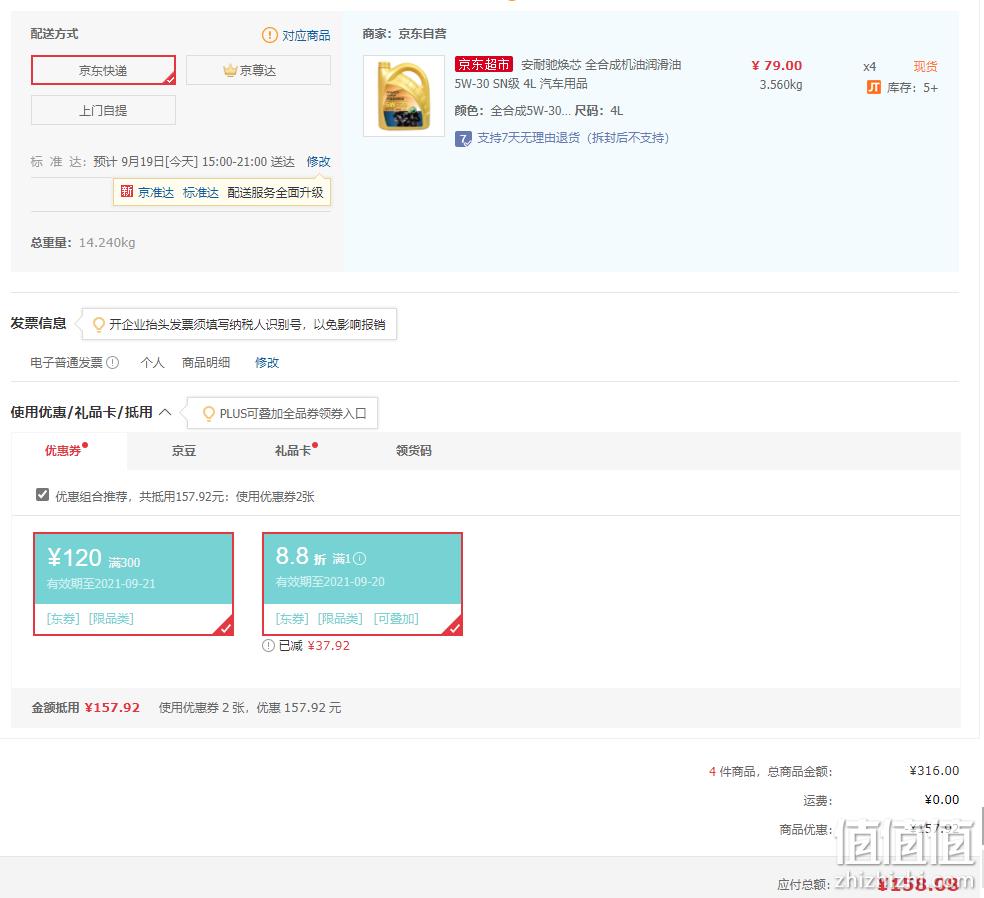Open 标准达 service link
Viewport: 984px width, 898px height.
pyautogui.click(x=201, y=193)
